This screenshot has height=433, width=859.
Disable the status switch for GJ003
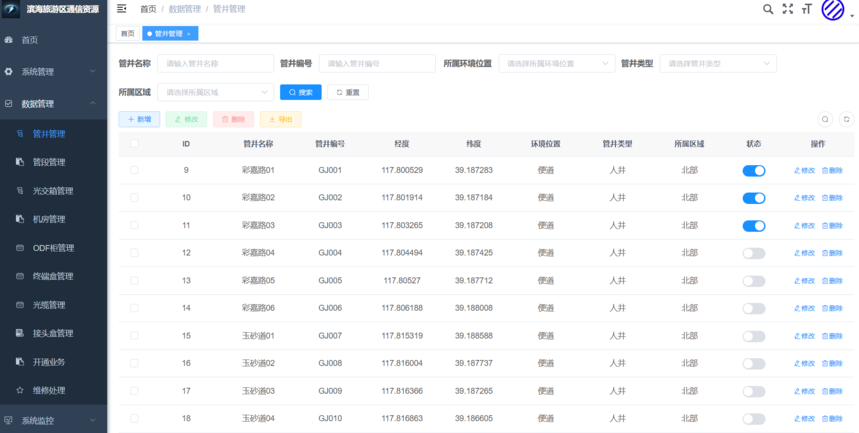[x=754, y=226]
